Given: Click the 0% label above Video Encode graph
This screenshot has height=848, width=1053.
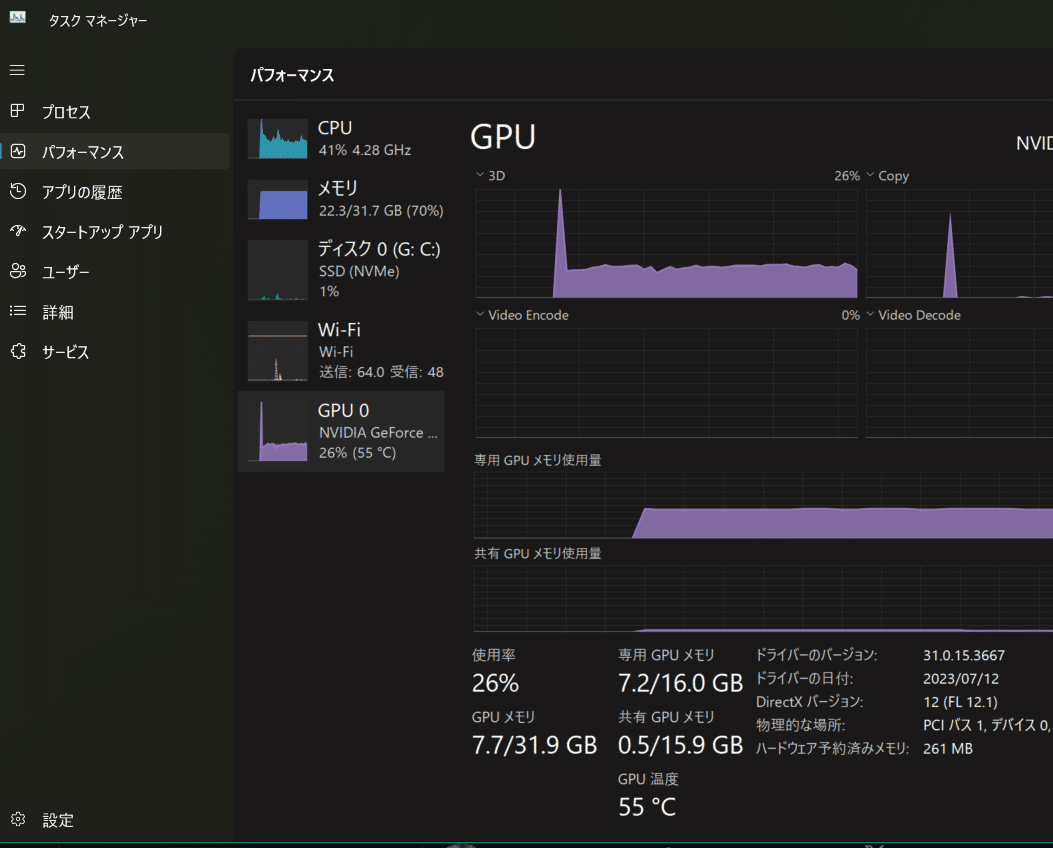Looking at the screenshot, I should [850, 315].
